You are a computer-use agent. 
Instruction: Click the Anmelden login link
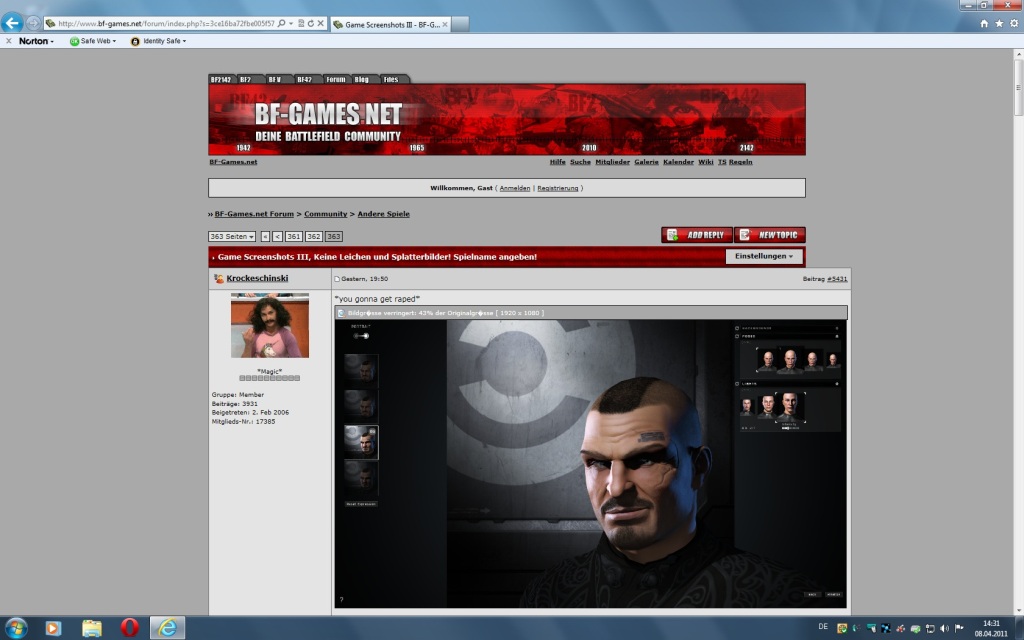515,188
